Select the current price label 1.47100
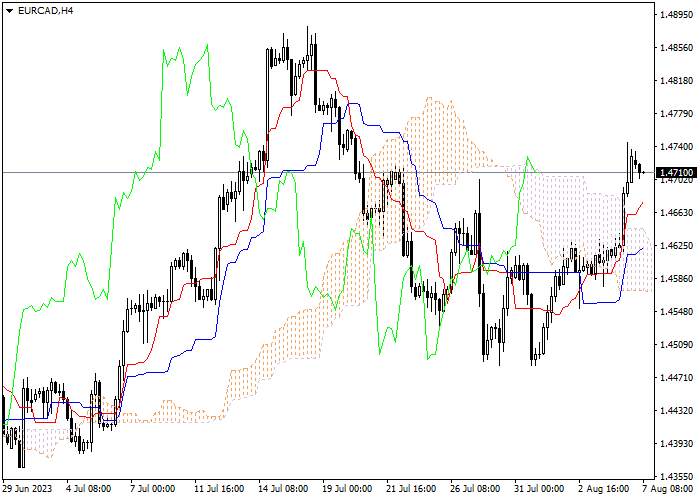This screenshot has width=700, height=500. 676,172
